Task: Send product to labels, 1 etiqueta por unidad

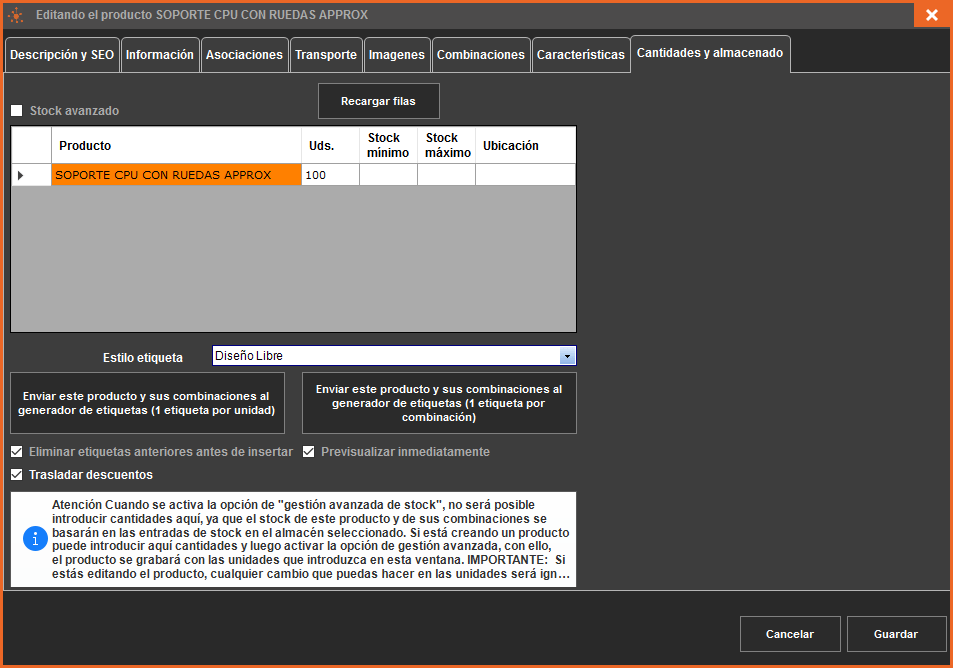Action: 147,403
